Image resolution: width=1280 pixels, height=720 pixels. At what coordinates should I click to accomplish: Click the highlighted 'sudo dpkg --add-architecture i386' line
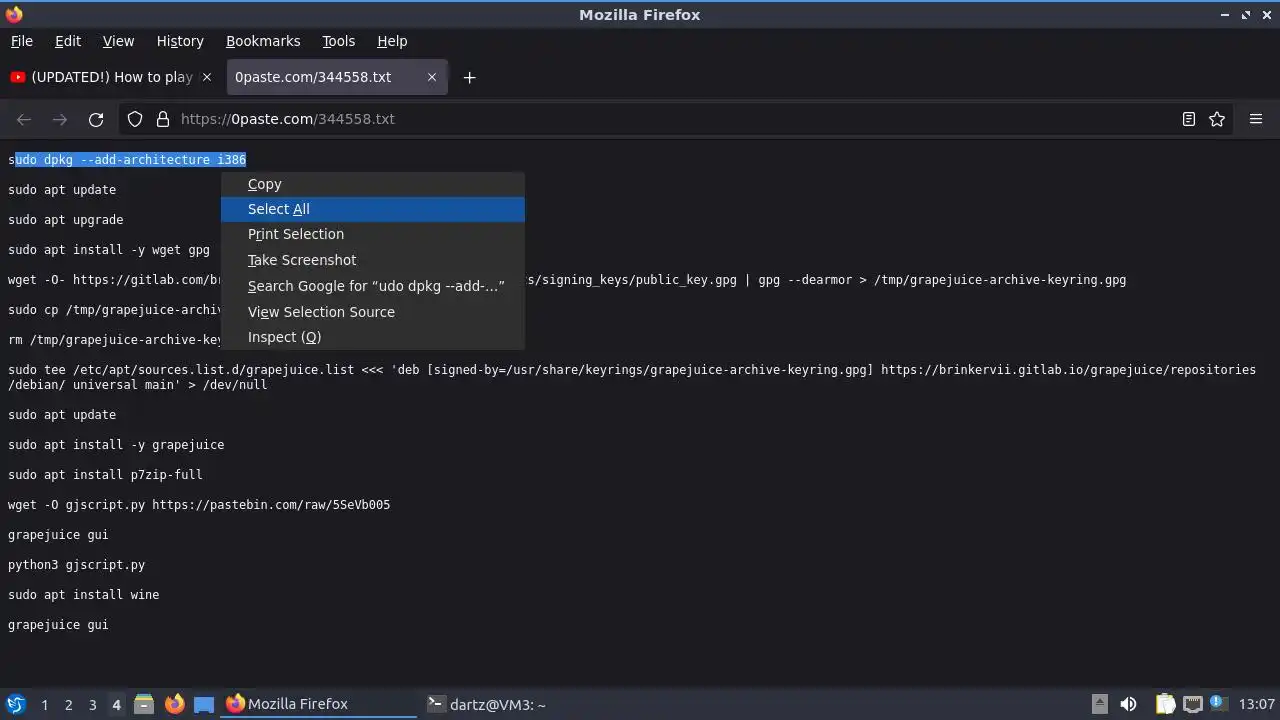(x=127, y=160)
